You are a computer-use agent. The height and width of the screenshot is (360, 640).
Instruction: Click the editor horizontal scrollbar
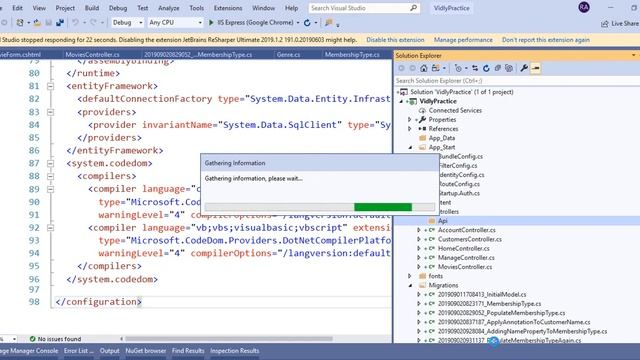click(229, 339)
